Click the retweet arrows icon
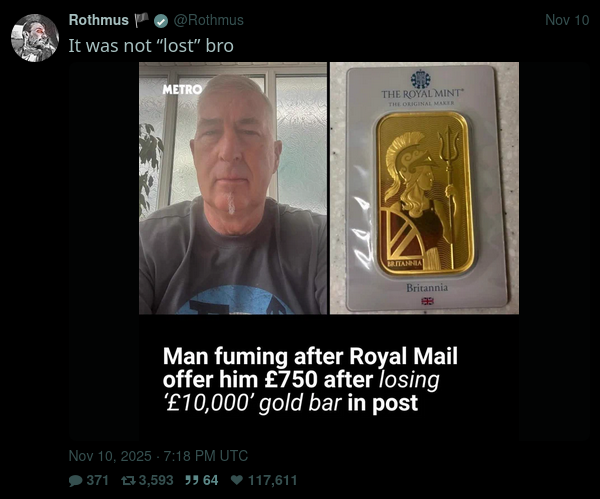The width and height of the screenshot is (600, 499). [129, 480]
